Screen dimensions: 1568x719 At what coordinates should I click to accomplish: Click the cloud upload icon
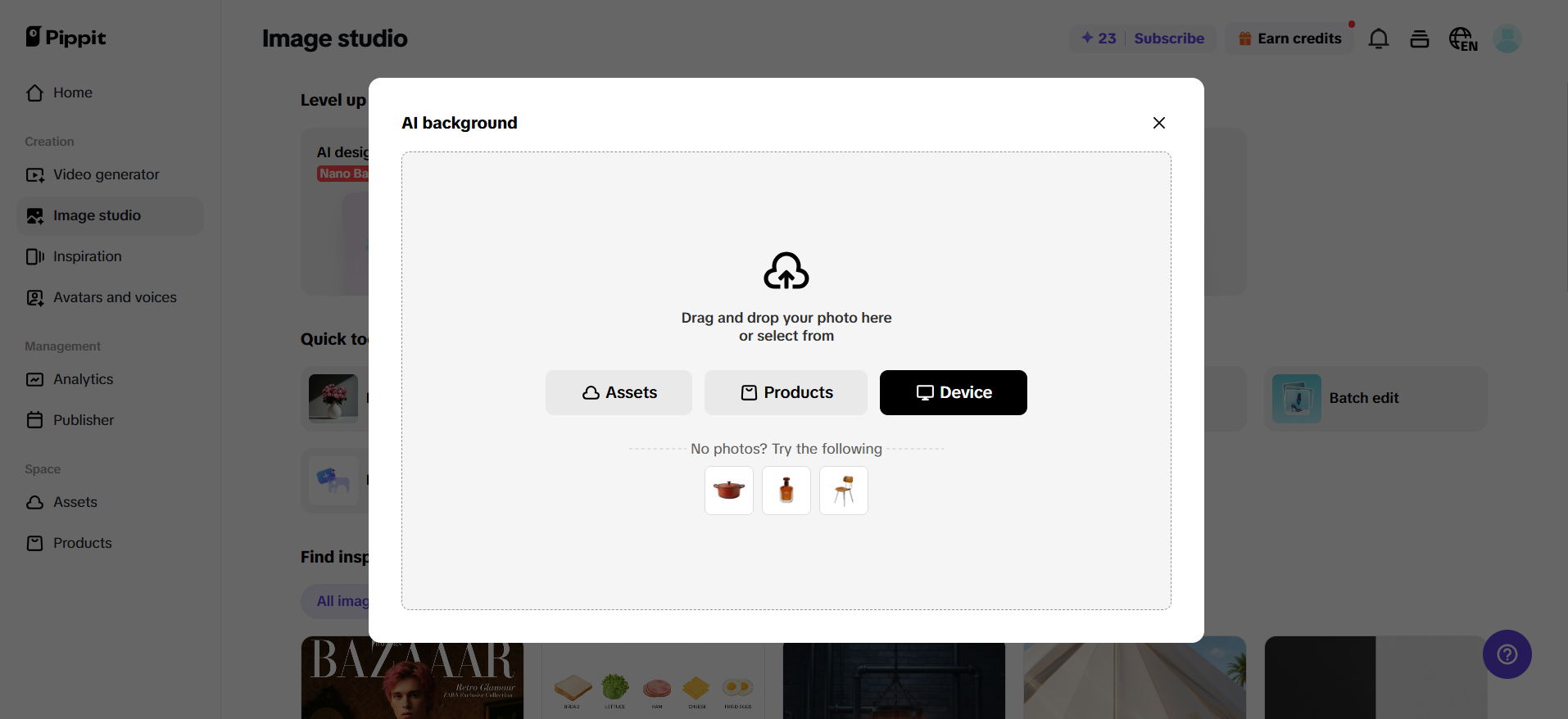786,271
